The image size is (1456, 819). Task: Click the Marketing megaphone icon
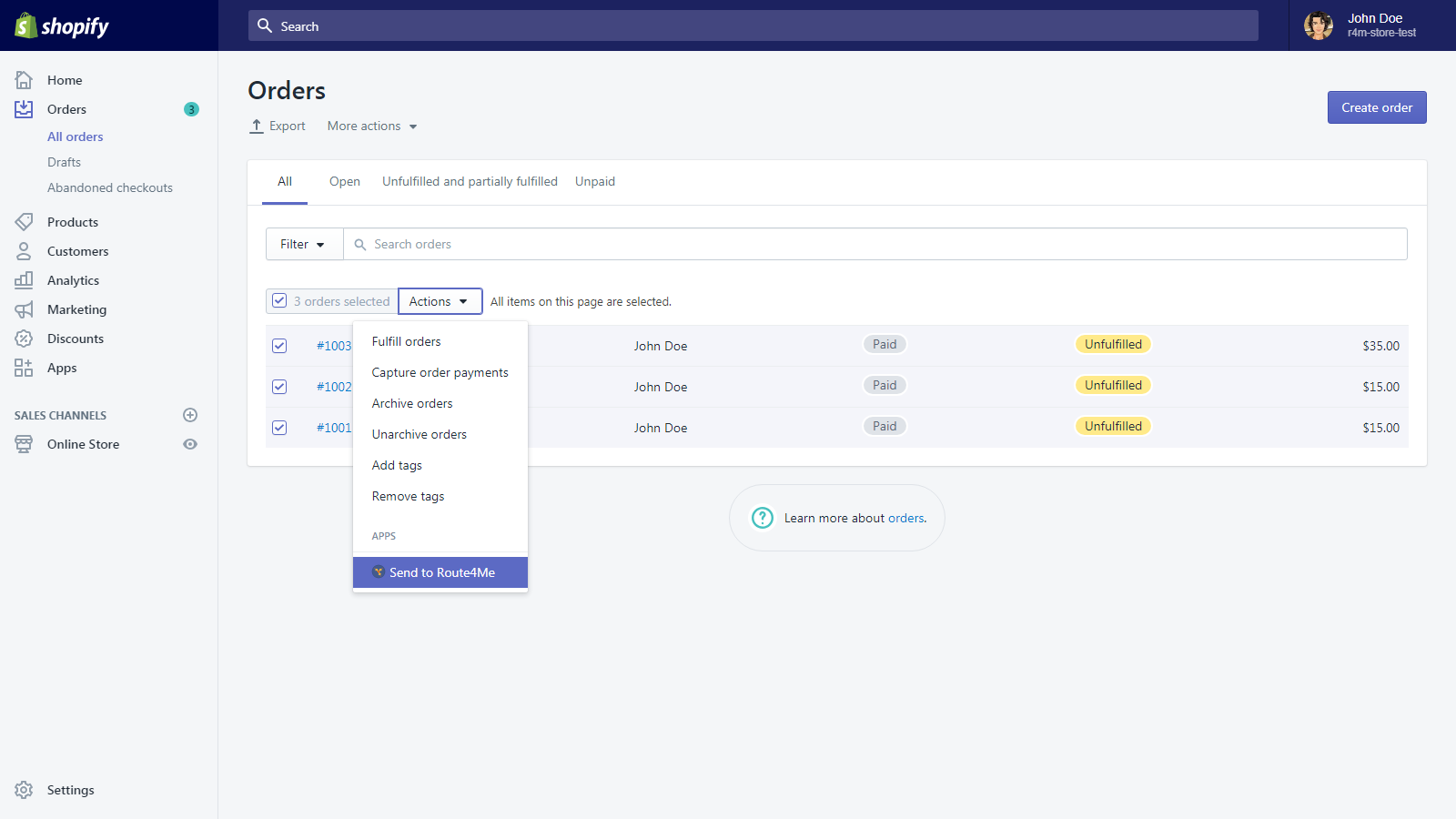24,309
